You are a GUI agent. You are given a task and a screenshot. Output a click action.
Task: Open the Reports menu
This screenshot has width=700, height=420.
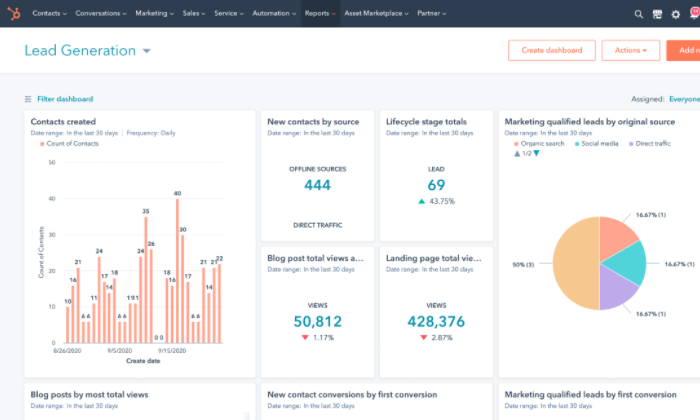[x=319, y=14]
